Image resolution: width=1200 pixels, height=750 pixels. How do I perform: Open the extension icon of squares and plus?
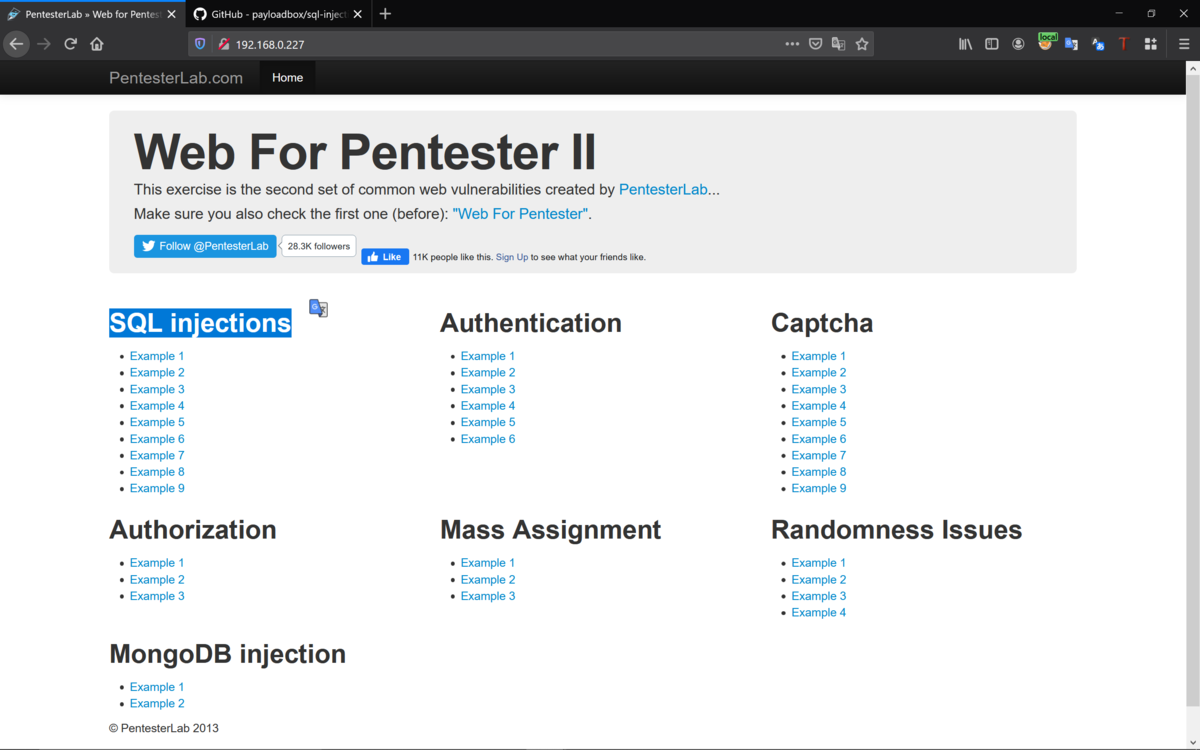(1151, 44)
